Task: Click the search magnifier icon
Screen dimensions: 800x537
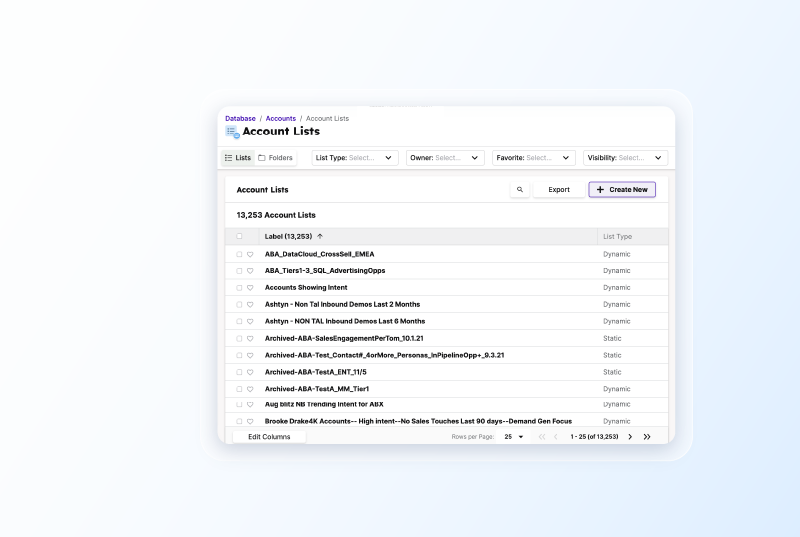Action: pyautogui.click(x=519, y=189)
